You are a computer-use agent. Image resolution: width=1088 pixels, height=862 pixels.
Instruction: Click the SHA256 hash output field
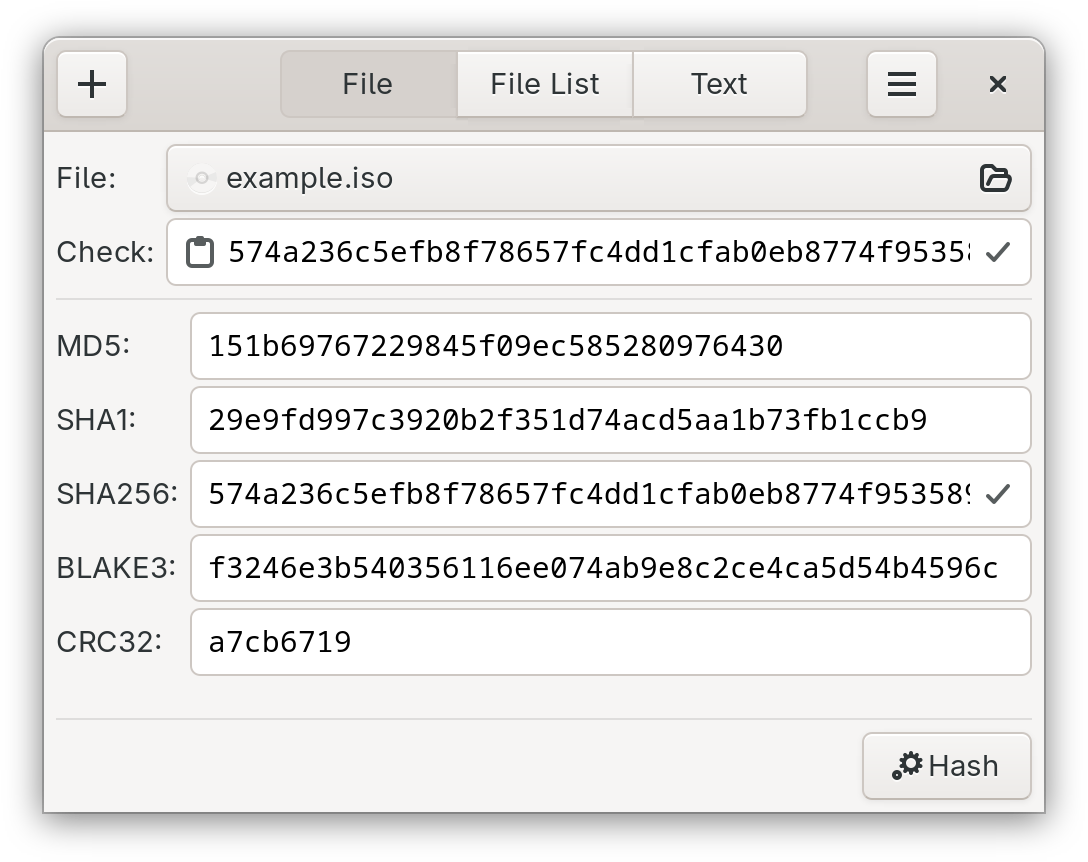point(611,494)
